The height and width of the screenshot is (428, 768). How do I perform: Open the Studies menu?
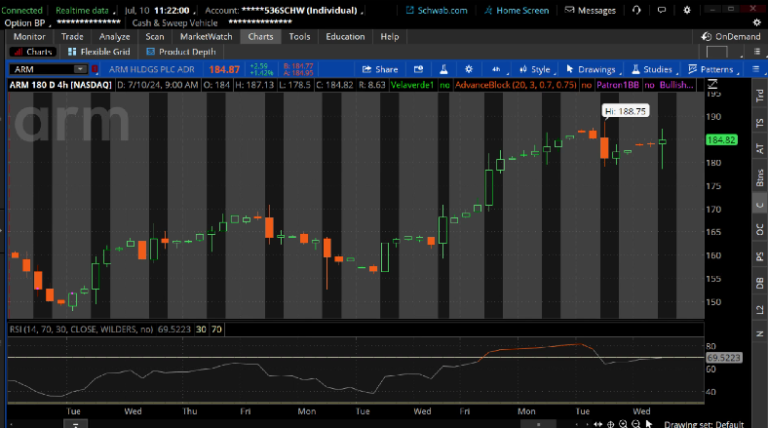652,70
